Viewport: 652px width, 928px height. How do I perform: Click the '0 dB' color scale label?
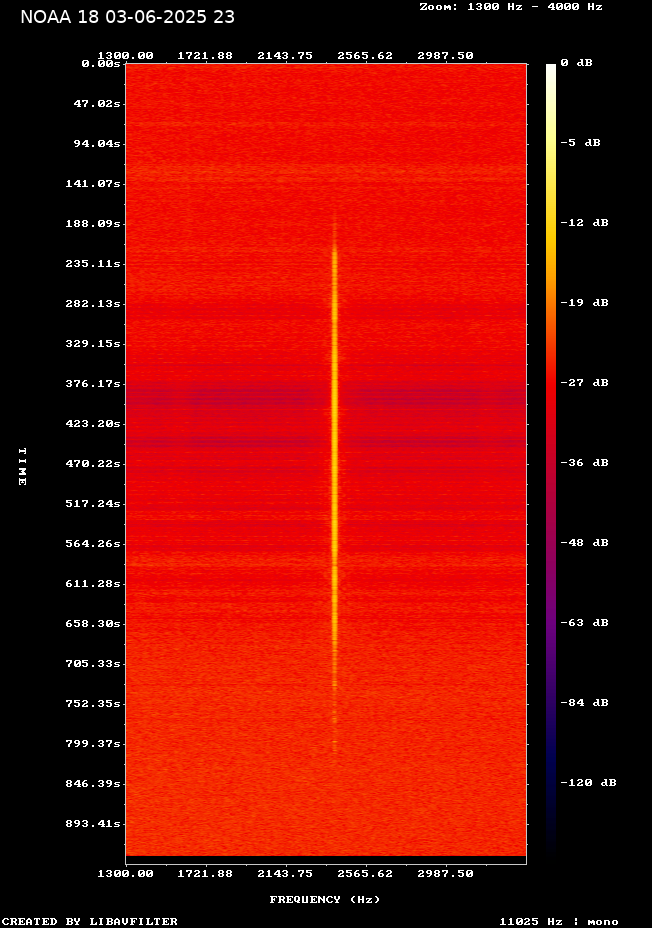tap(576, 63)
